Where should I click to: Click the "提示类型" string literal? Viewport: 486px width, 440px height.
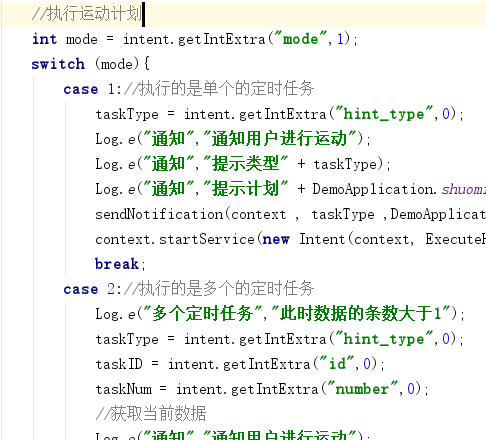(245, 164)
